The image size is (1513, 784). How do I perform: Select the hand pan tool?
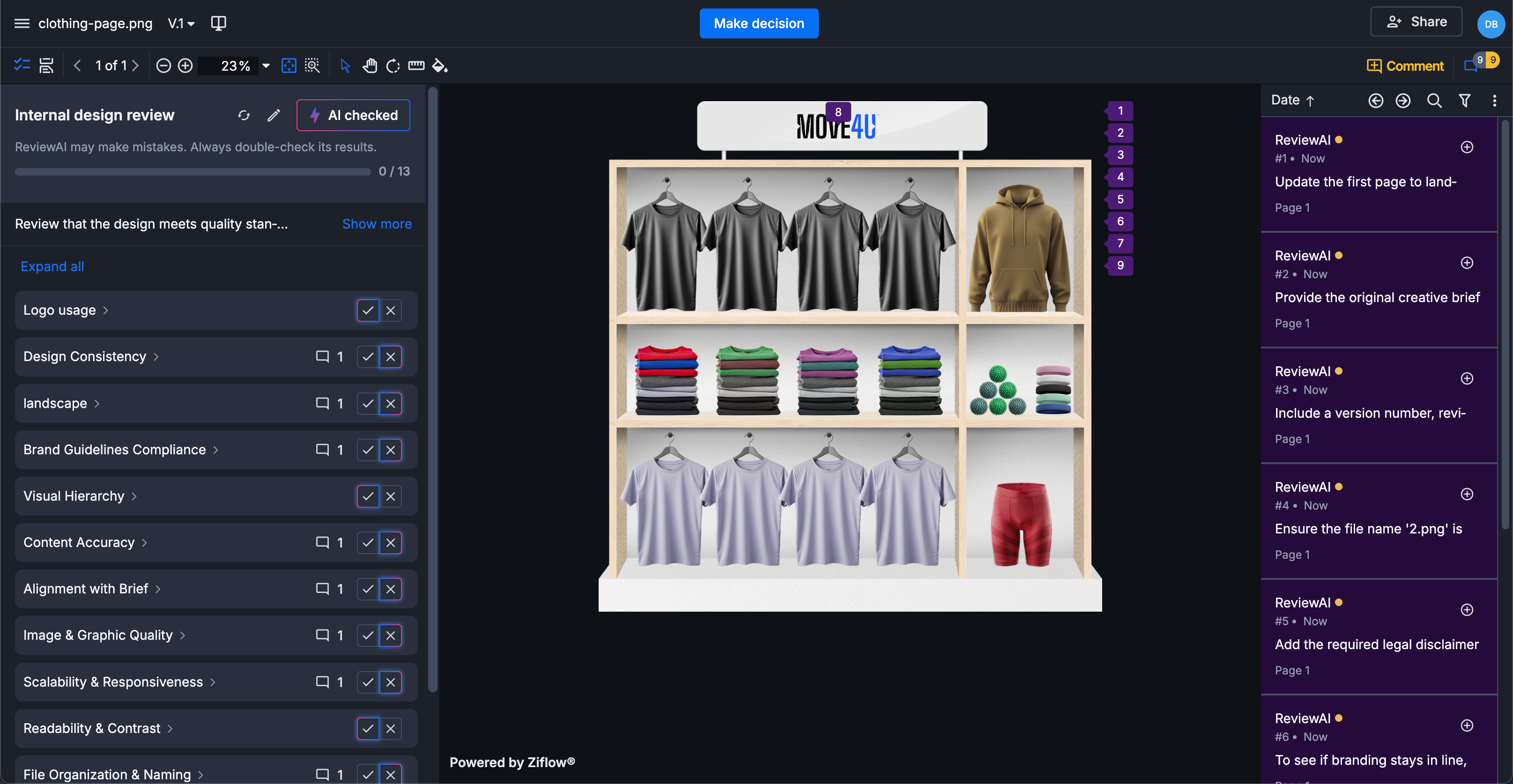click(x=370, y=65)
